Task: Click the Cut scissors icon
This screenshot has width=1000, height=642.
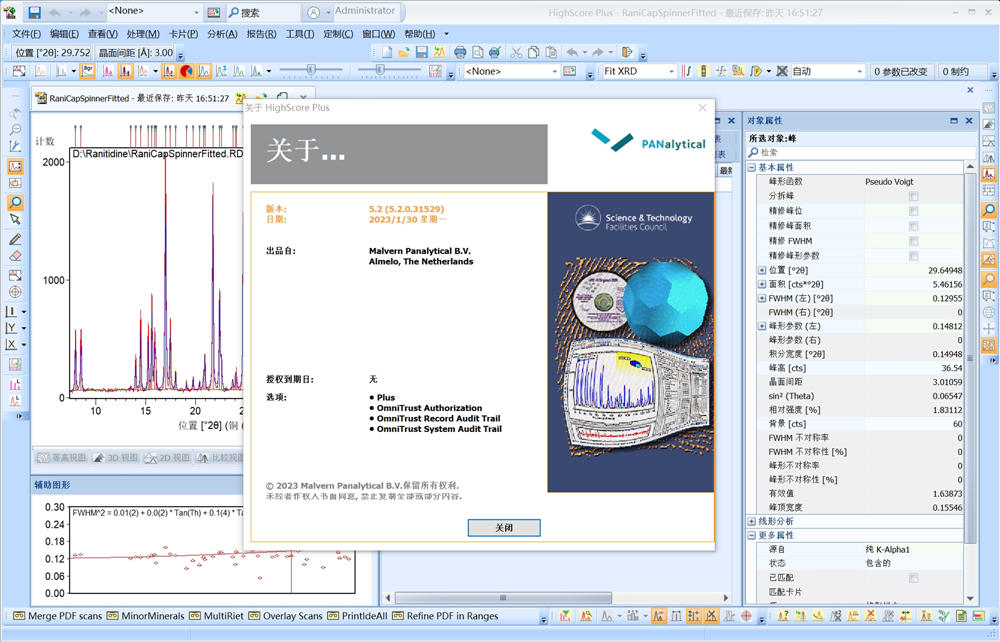Action: point(516,52)
